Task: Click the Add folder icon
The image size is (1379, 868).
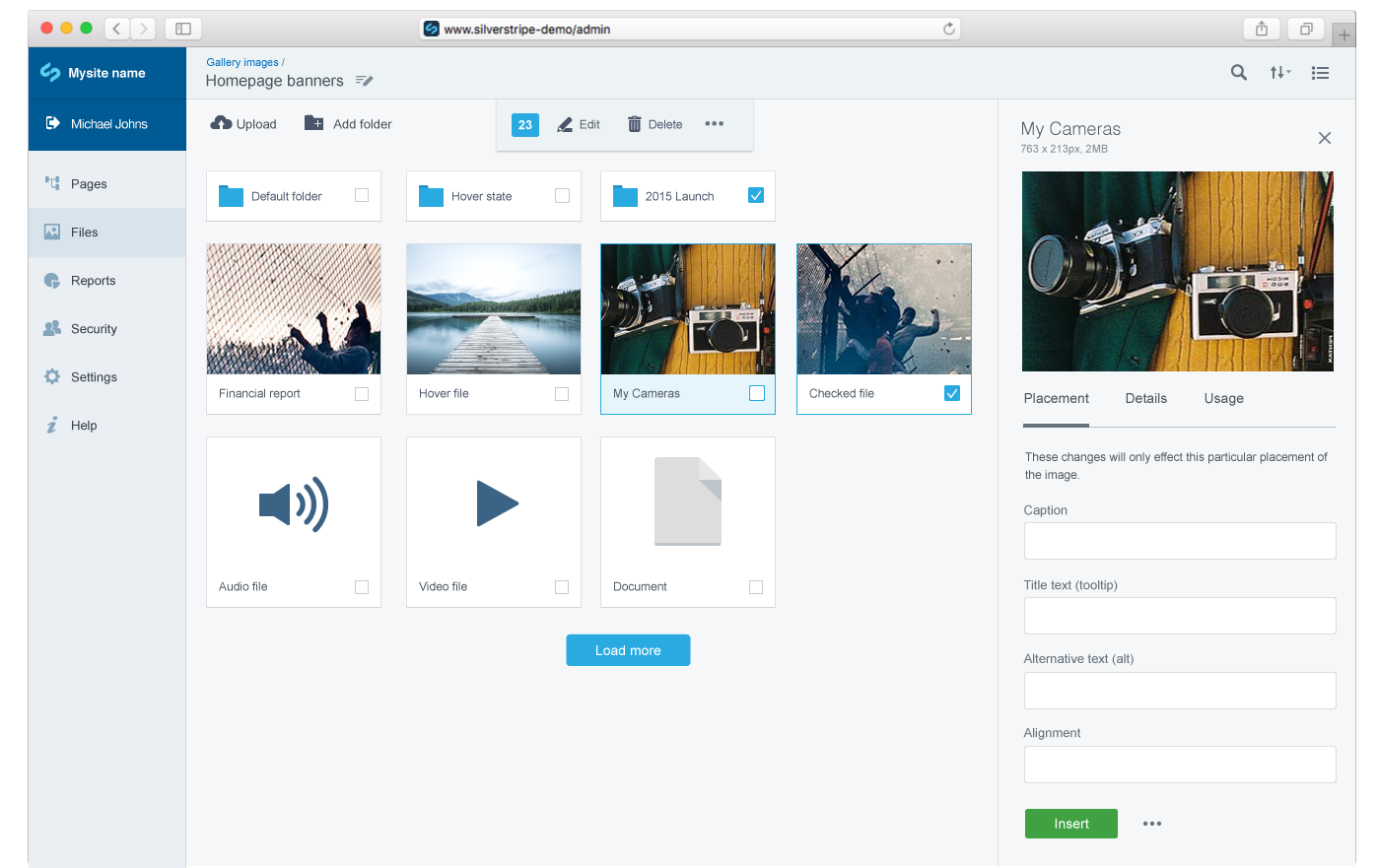Action: (x=313, y=123)
